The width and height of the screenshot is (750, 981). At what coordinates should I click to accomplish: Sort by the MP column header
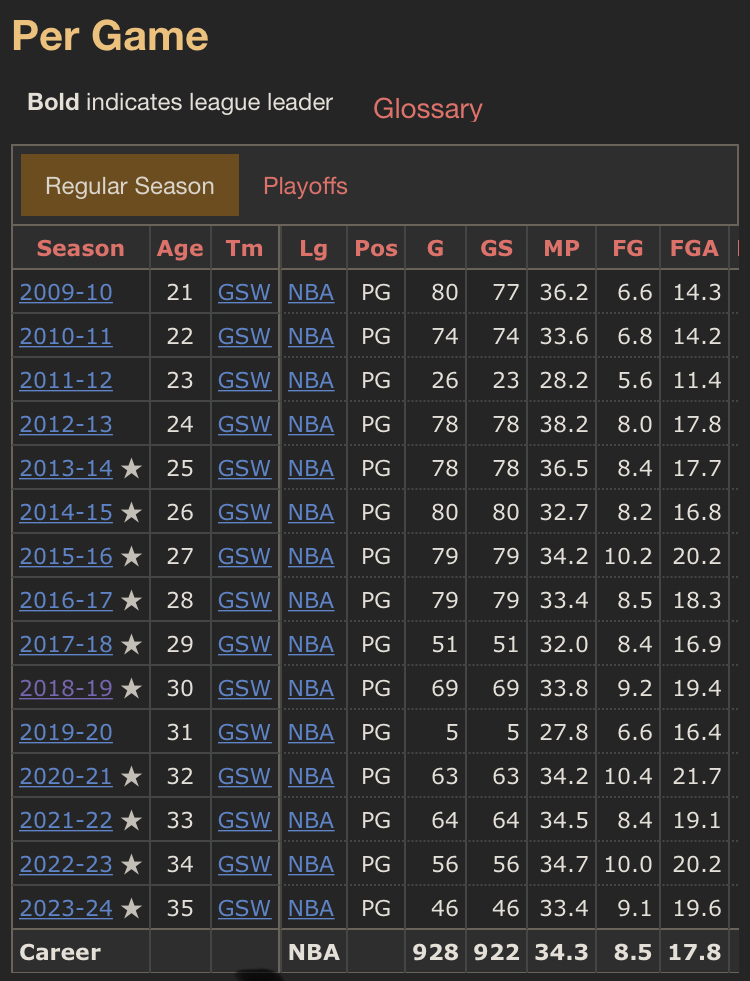pos(562,248)
